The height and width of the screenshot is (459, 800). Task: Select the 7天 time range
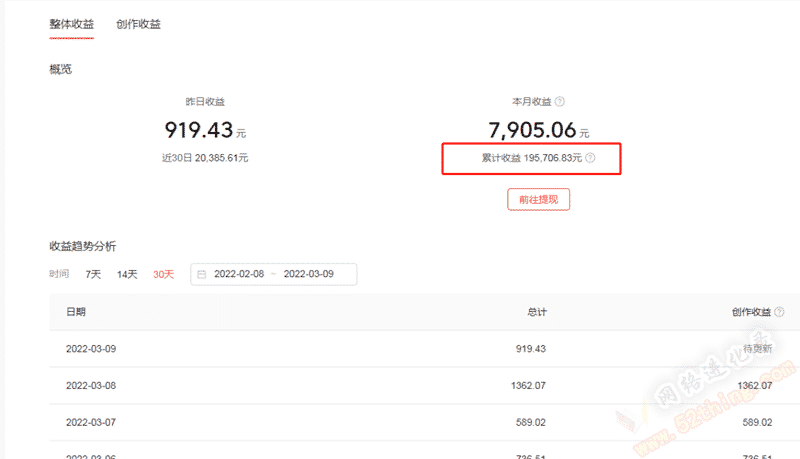tap(93, 274)
